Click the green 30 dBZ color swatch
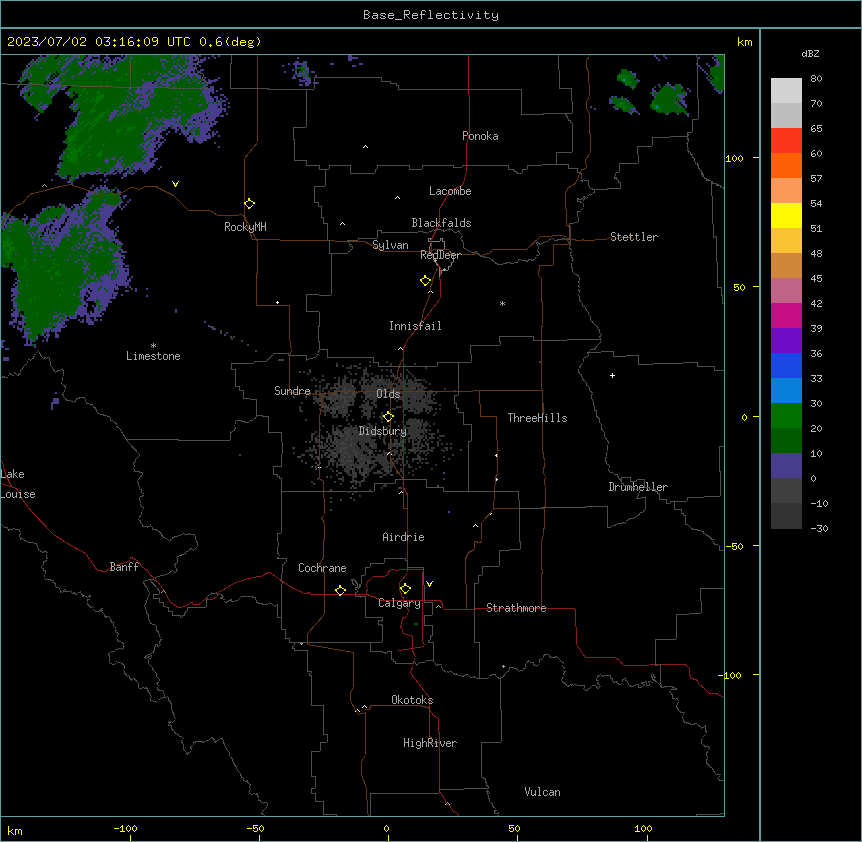The height and width of the screenshot is (842, 862). [x=786, y=416]
